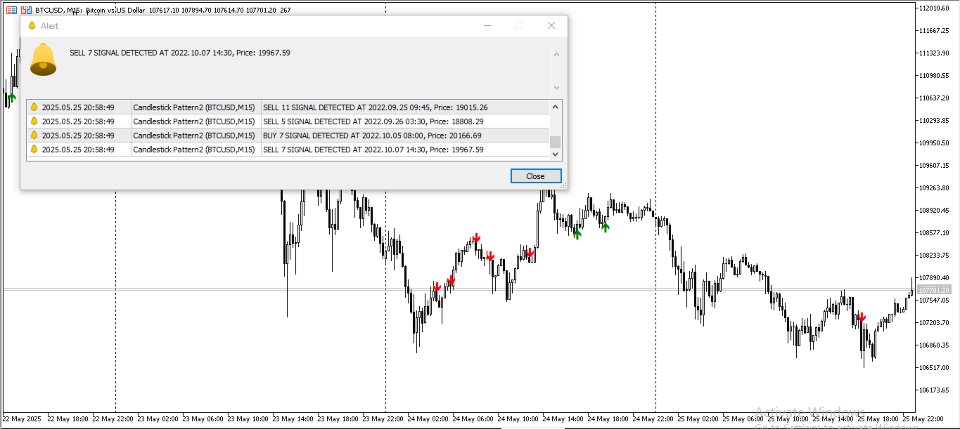Click timestamp '2025.05.25 20:58:49' in SELL 5 row
The height and width of the screenshot is (429, 960).
click(78, 121)
